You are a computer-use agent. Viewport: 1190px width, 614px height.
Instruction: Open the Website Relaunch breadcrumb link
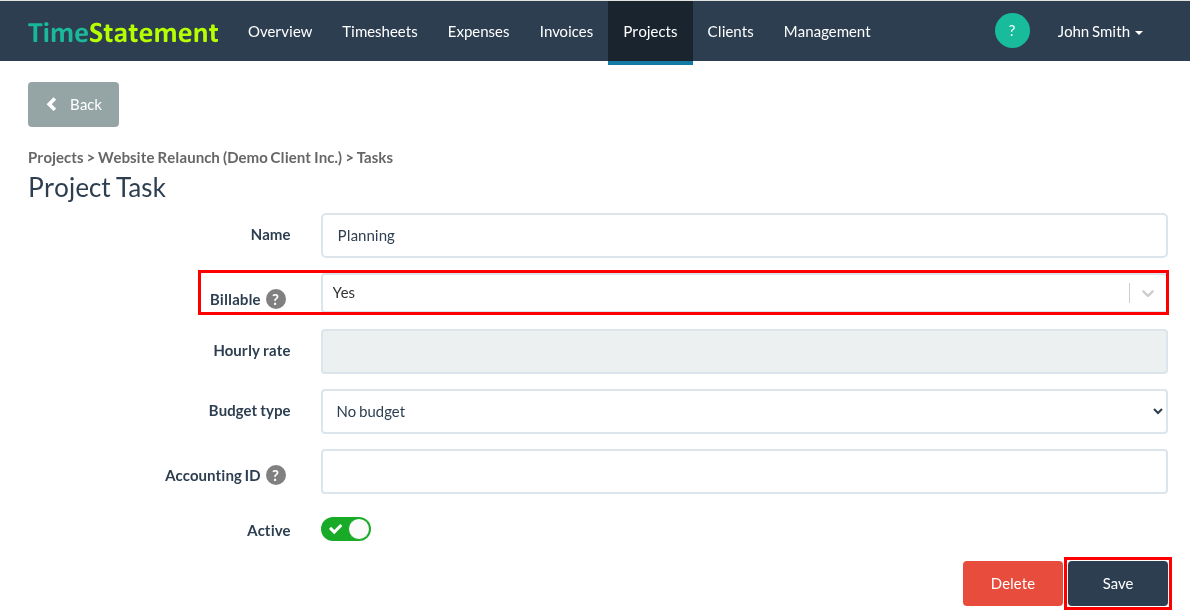click(x=220, y=158)
